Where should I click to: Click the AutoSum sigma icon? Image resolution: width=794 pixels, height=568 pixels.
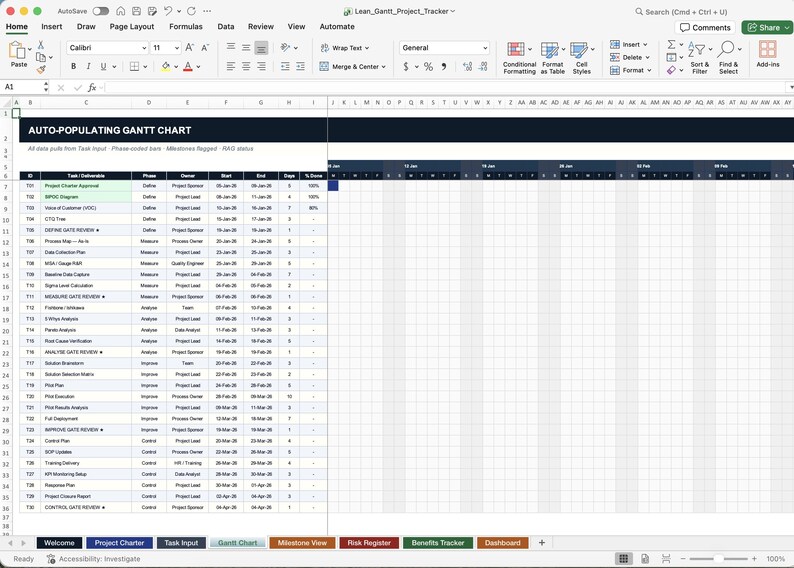(x=671, y=45)
